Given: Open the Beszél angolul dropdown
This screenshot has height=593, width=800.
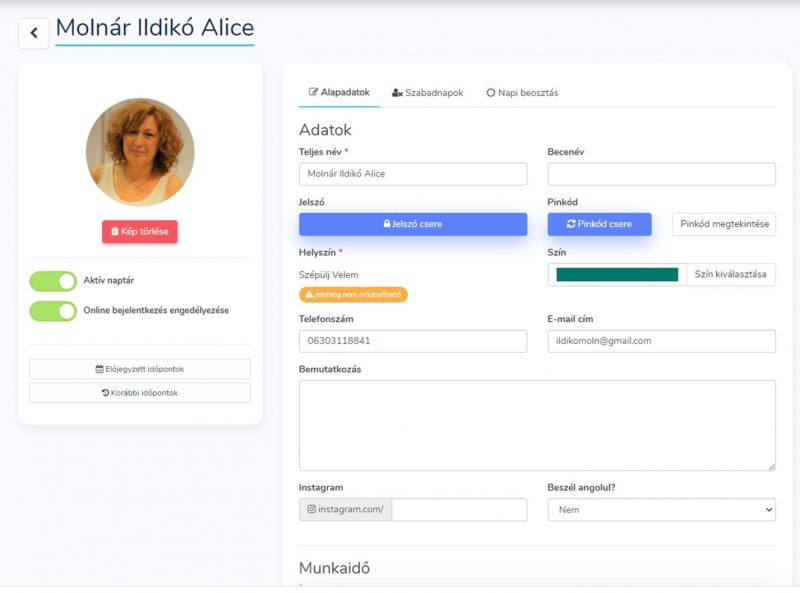Looking at the screenshot, I should pos(661,510).
